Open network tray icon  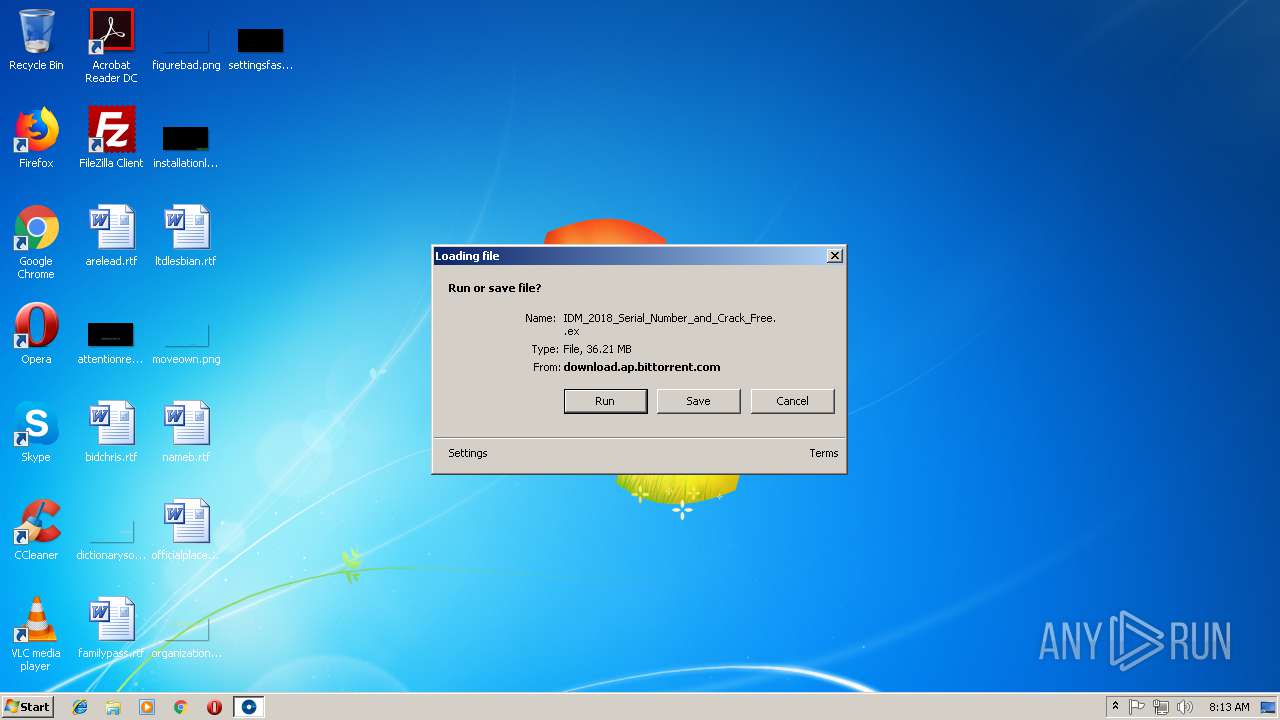pyautogui.click(x=1161, y=707)
